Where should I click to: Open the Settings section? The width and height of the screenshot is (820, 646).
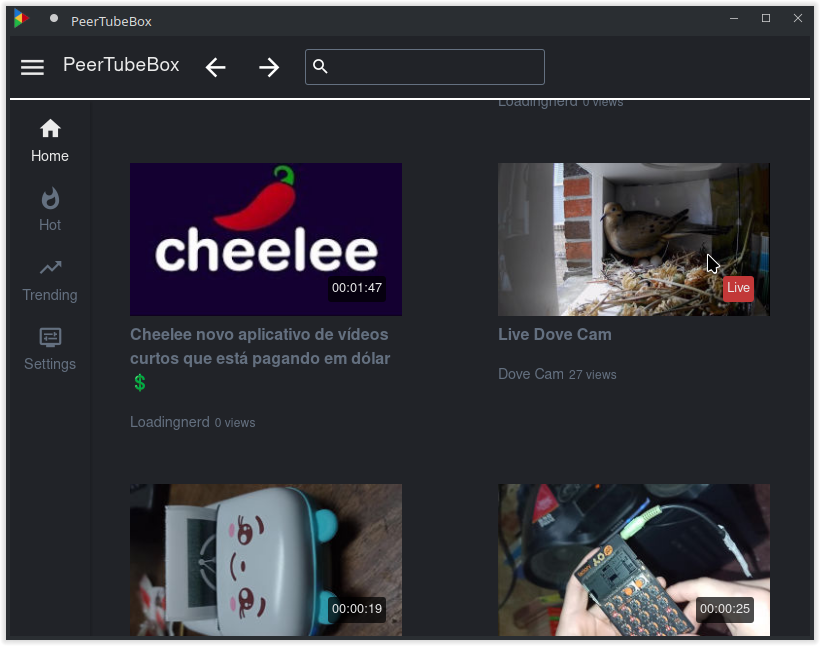coord(50,349)
